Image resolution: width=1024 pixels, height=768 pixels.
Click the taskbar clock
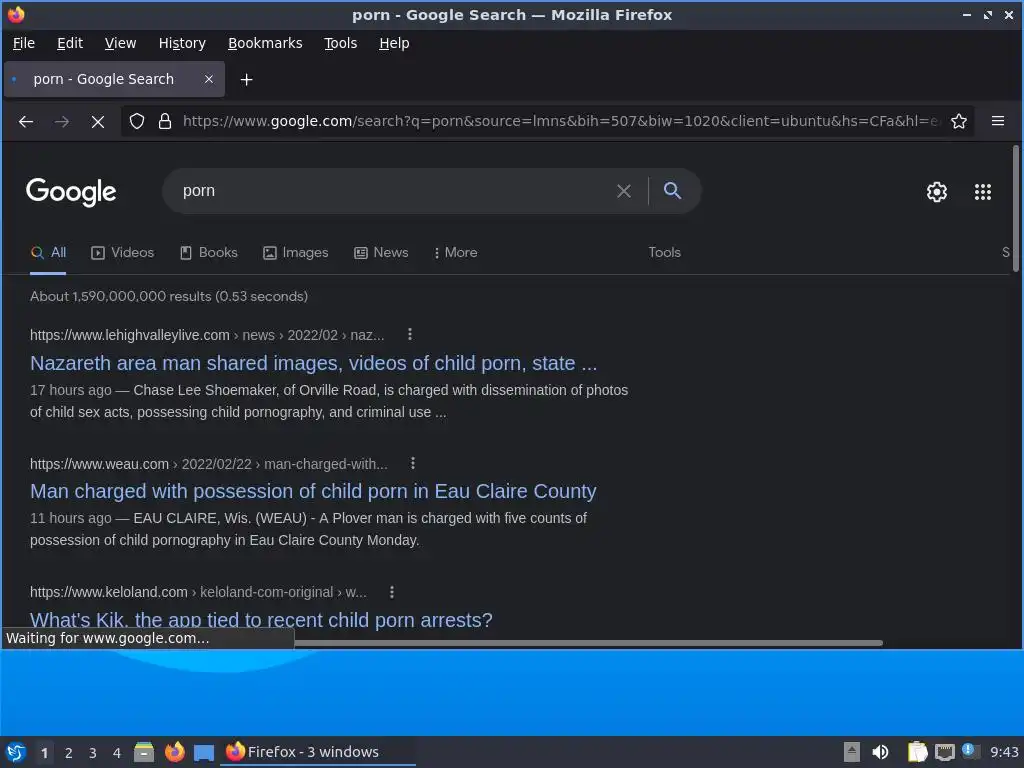(x=1004, y=752)
